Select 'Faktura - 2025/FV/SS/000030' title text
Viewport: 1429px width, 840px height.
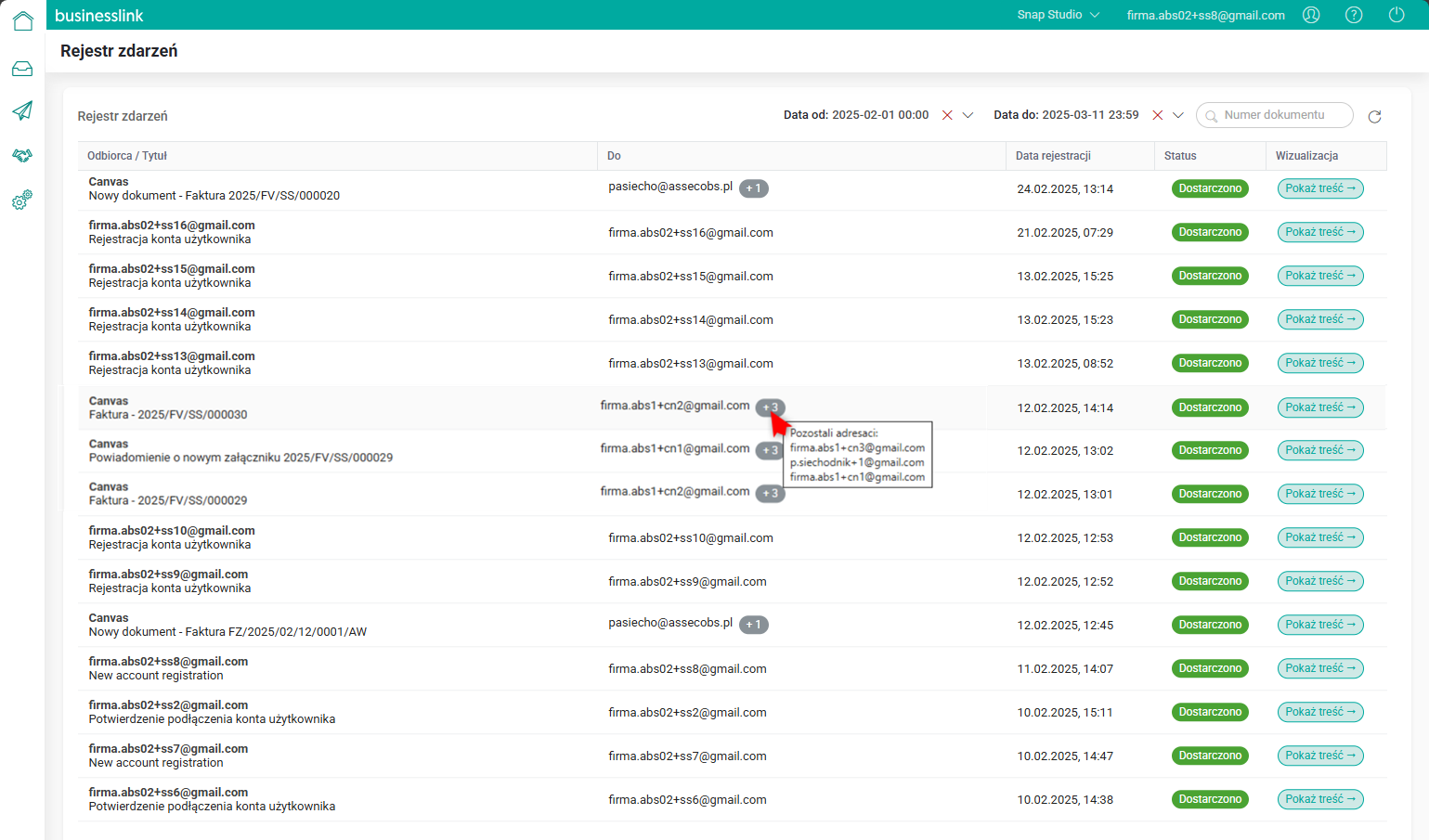(168, 415)
